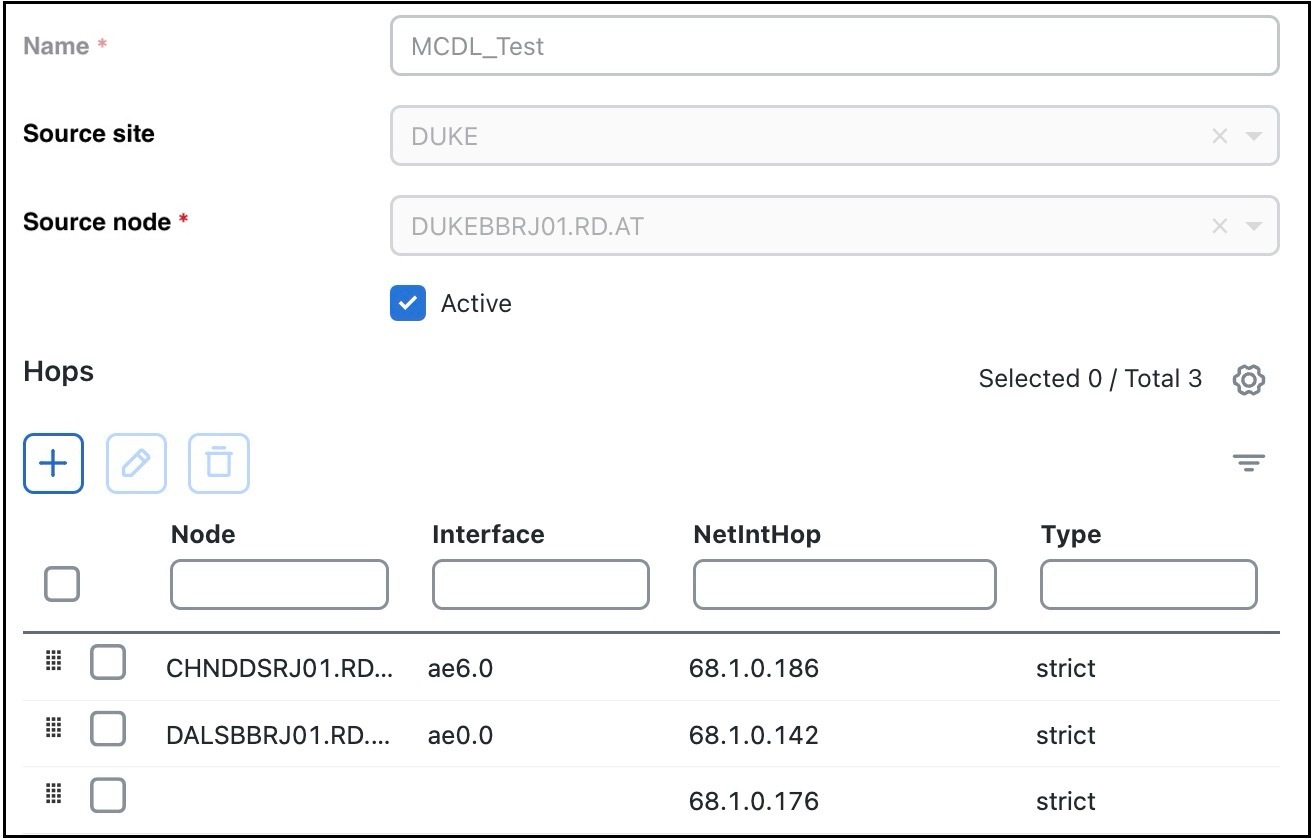
Task: Click the Name field showing MCDL_Test
Action: 834,45
